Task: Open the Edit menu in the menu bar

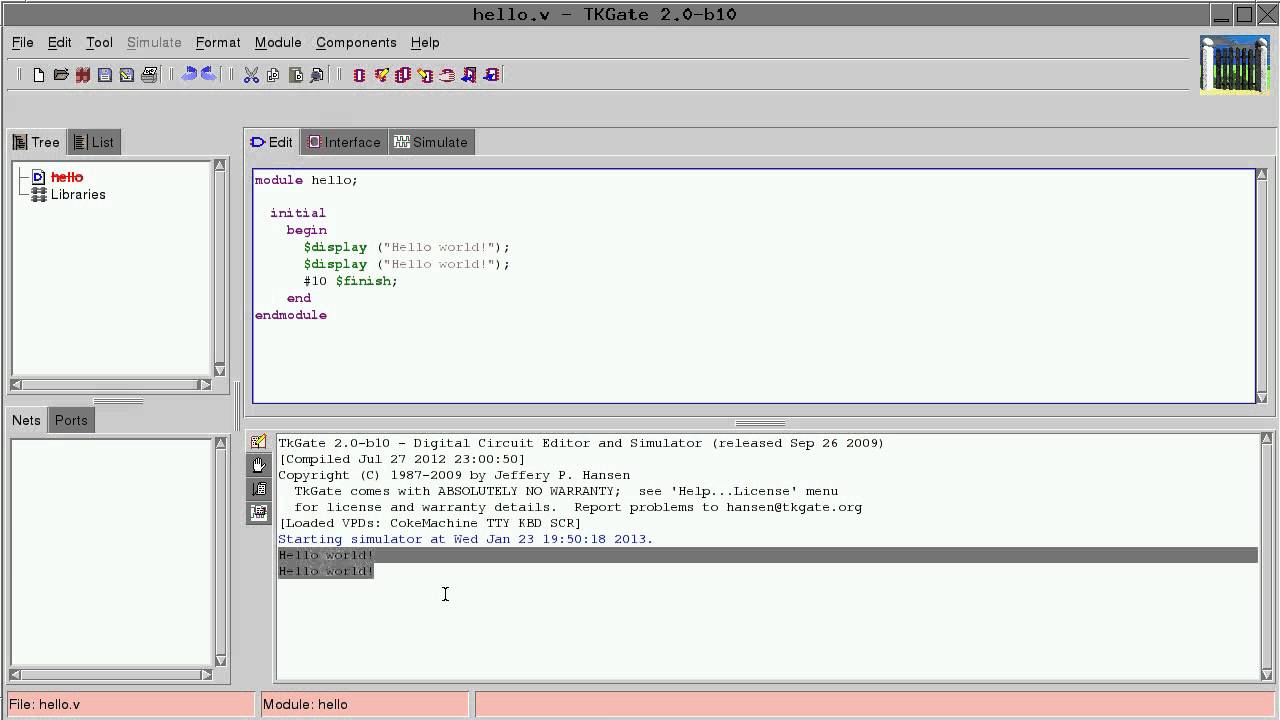Action: coord(59,42)
